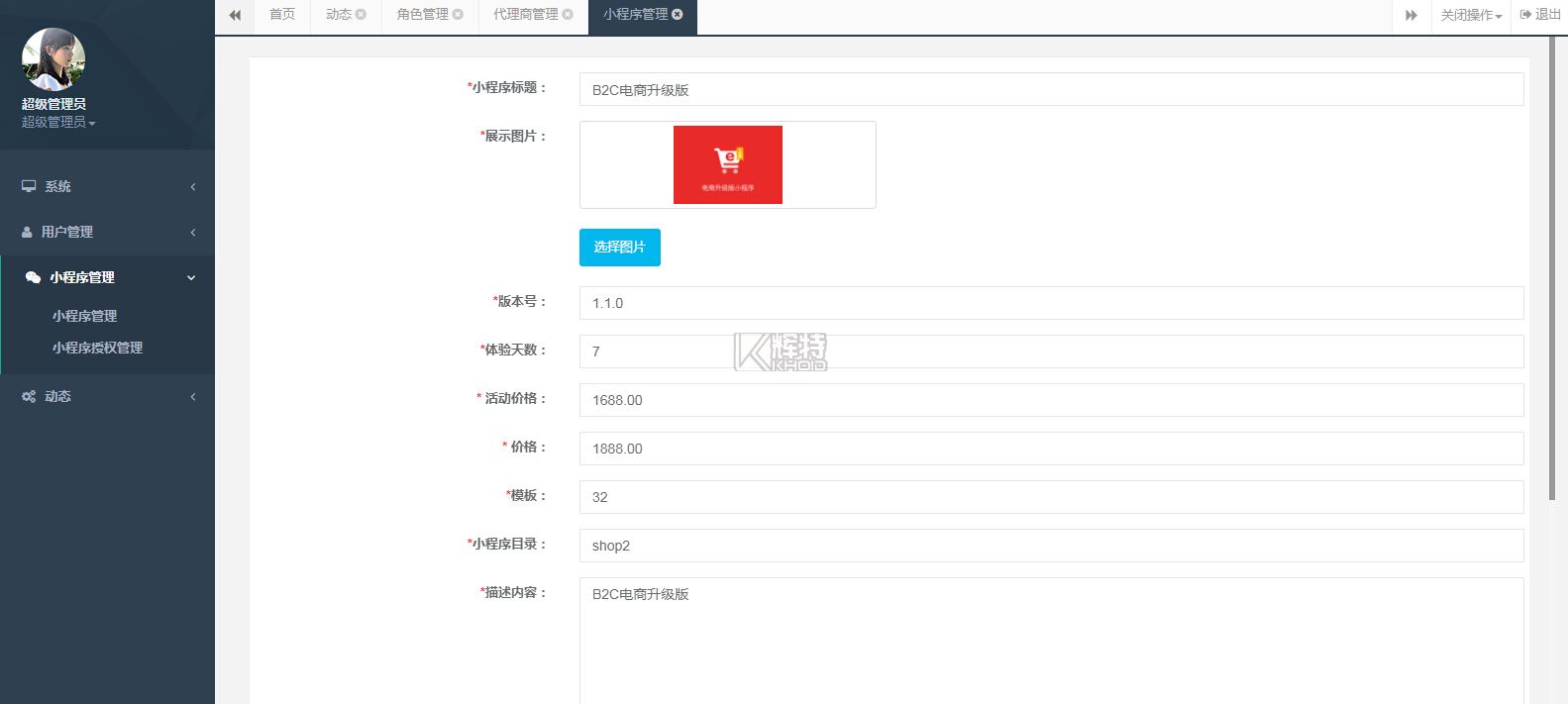Click the fast-forward tabs right arrow icon
Screen dimensions: 1568x704
coord(1411,15)
